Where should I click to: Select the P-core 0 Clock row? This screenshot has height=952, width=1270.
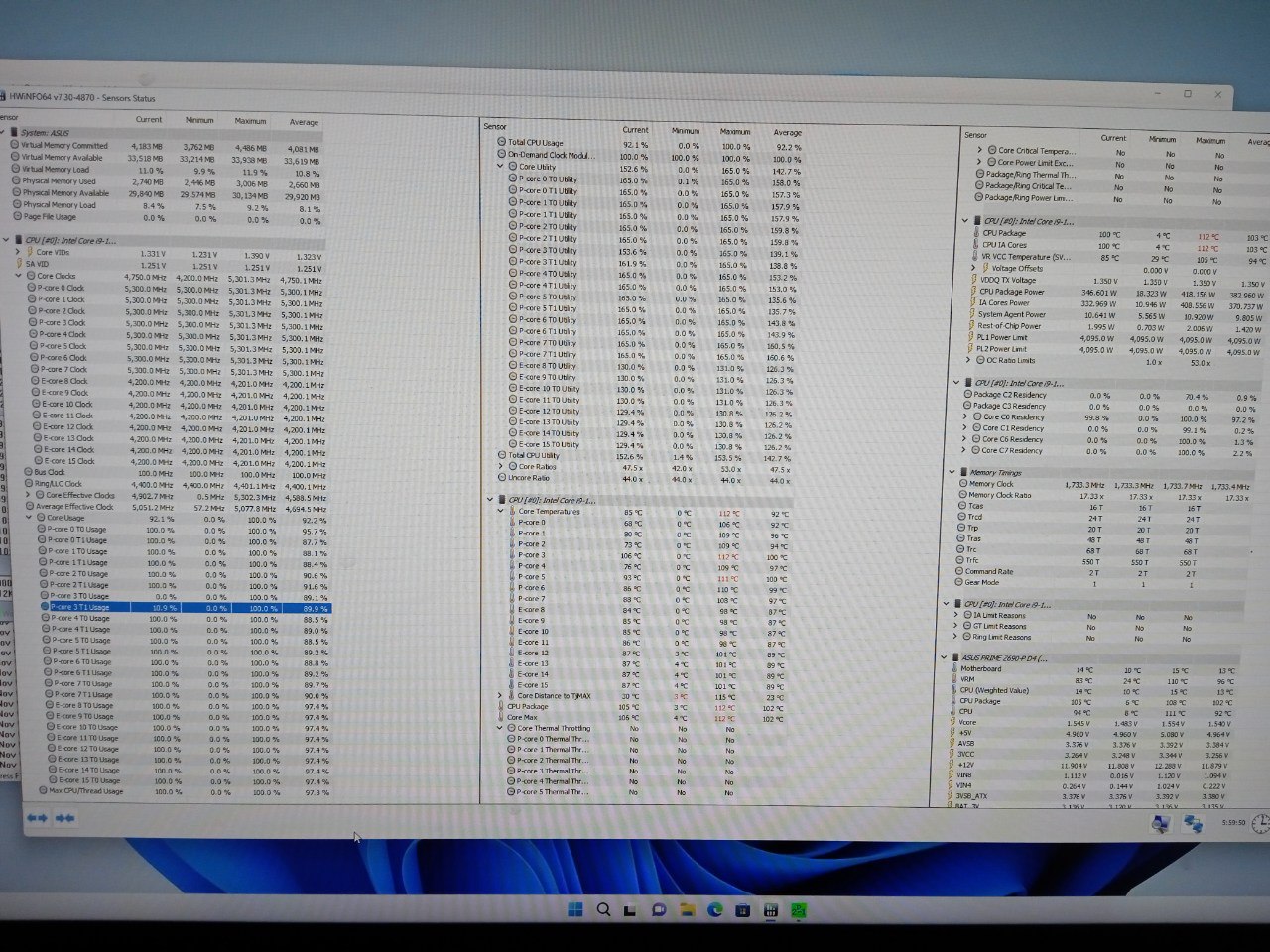click(x=176, y=288)
